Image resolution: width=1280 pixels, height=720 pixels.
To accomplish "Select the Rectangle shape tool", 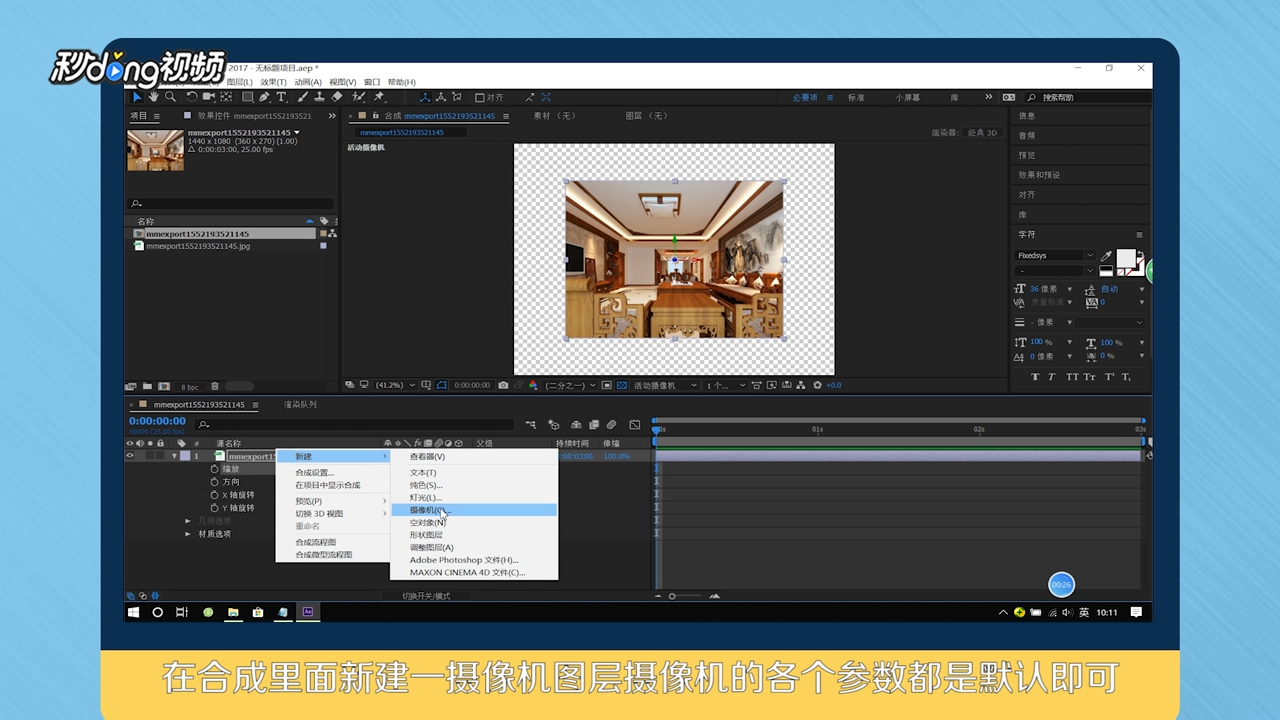I will (x=246, y=97).
